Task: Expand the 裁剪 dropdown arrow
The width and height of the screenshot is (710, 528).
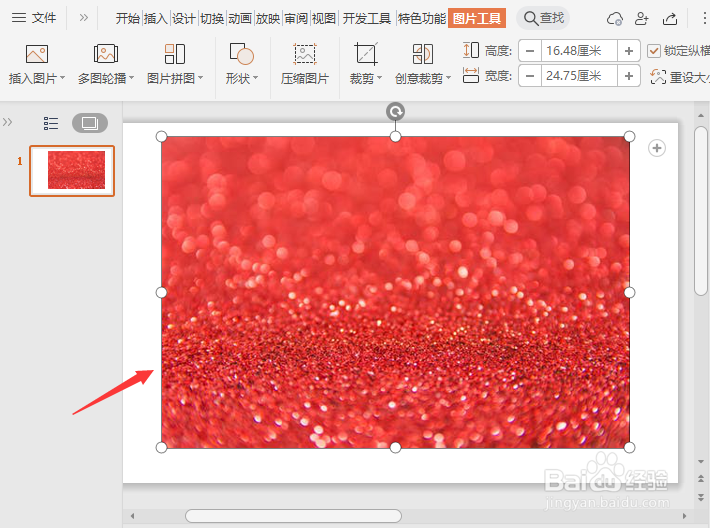Action: coord(379,78)
